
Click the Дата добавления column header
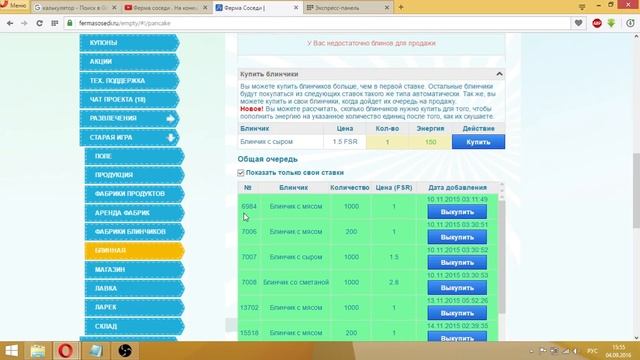click(457, 188)
